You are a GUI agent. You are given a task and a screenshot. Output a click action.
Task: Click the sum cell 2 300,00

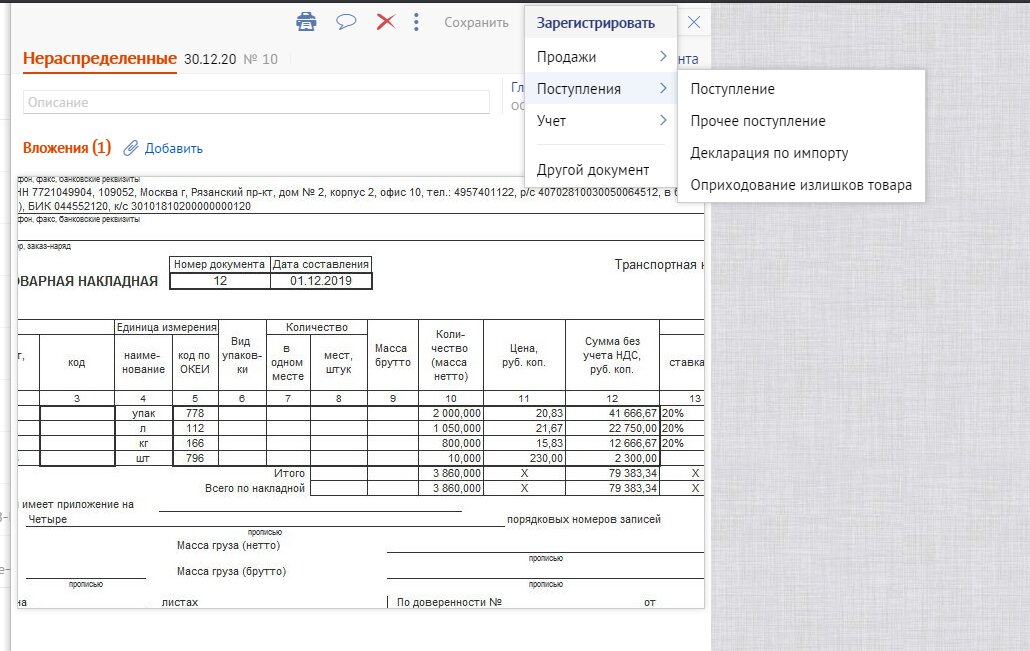[612, 459]
